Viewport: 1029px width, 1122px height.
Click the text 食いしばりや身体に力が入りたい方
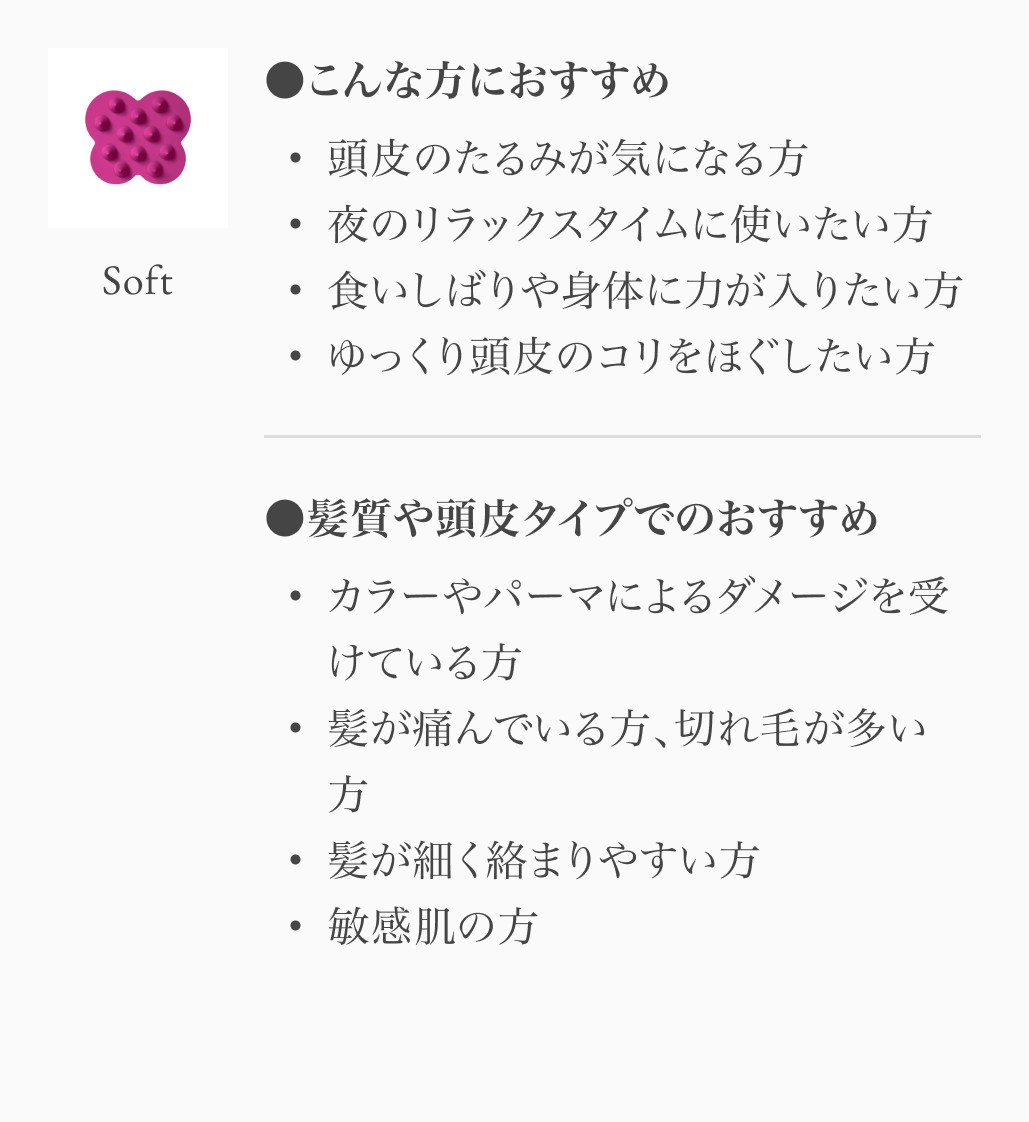(645, 291)
